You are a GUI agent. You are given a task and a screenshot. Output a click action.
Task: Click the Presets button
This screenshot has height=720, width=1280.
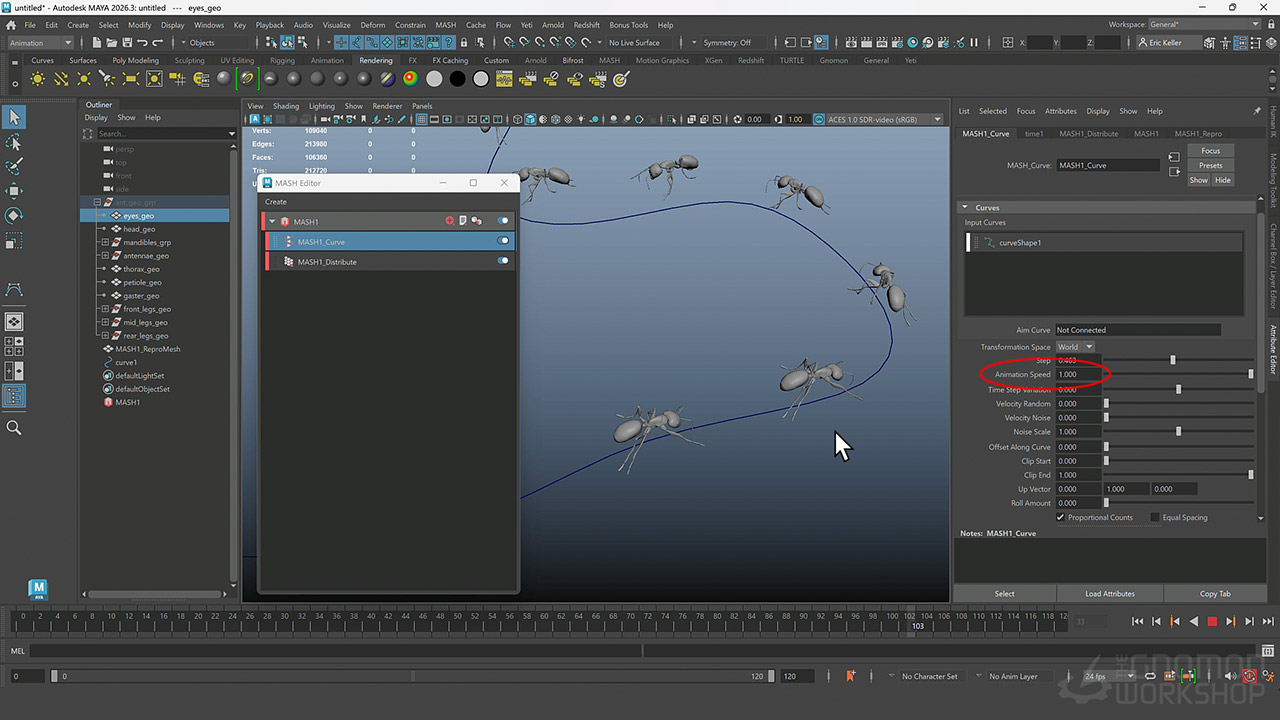coord(1210,165)
